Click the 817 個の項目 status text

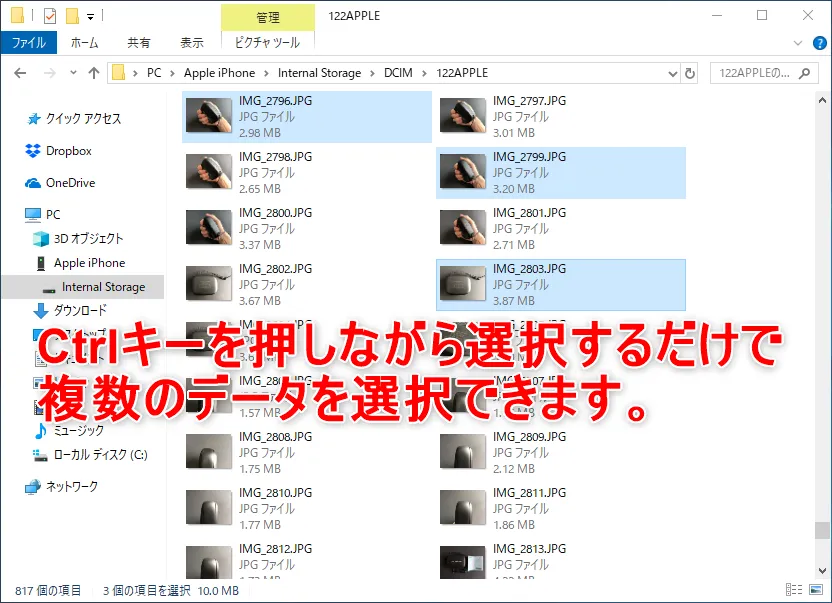(x=48, y=590)
